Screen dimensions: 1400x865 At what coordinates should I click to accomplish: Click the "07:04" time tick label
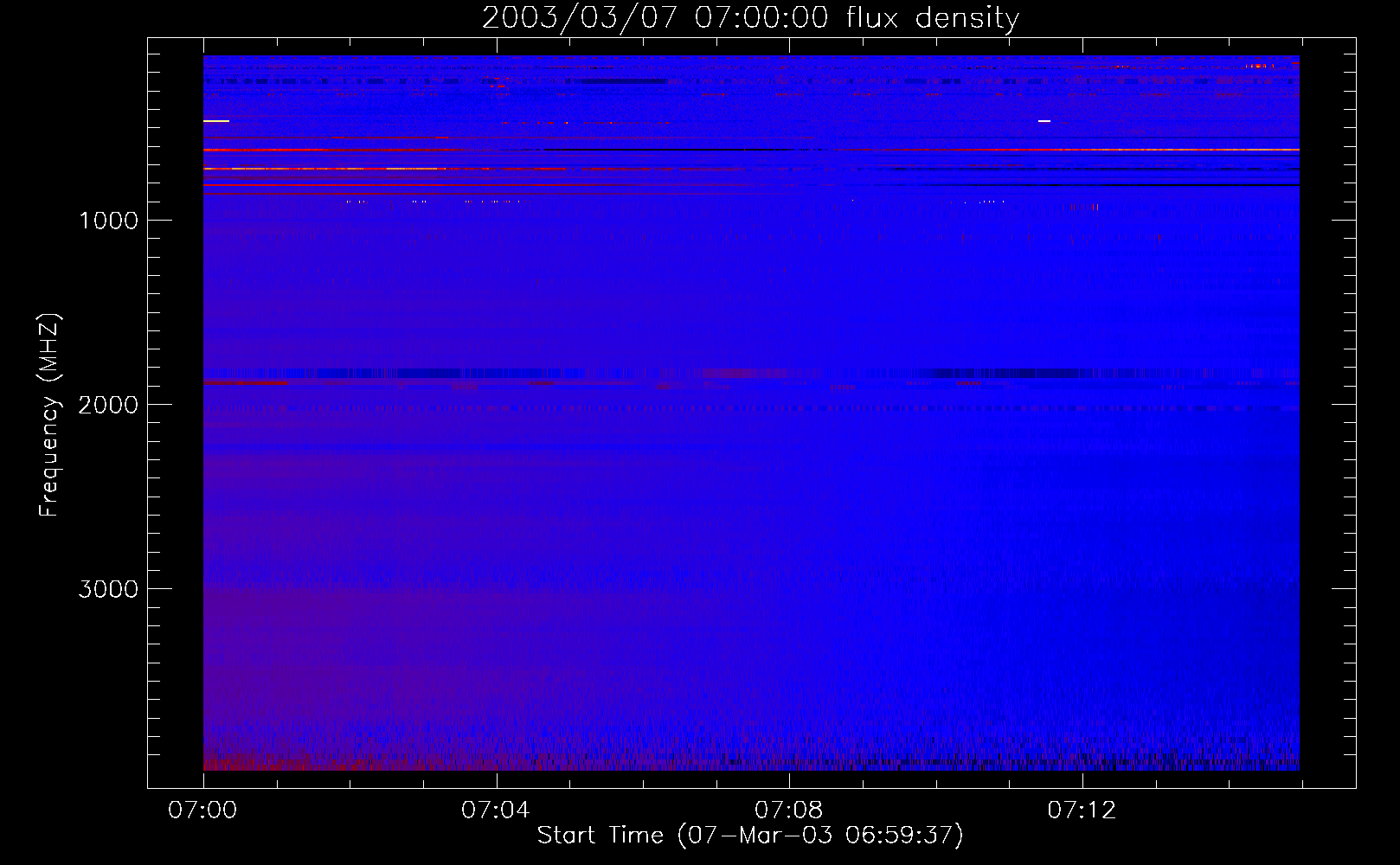(x=495, y=810)
